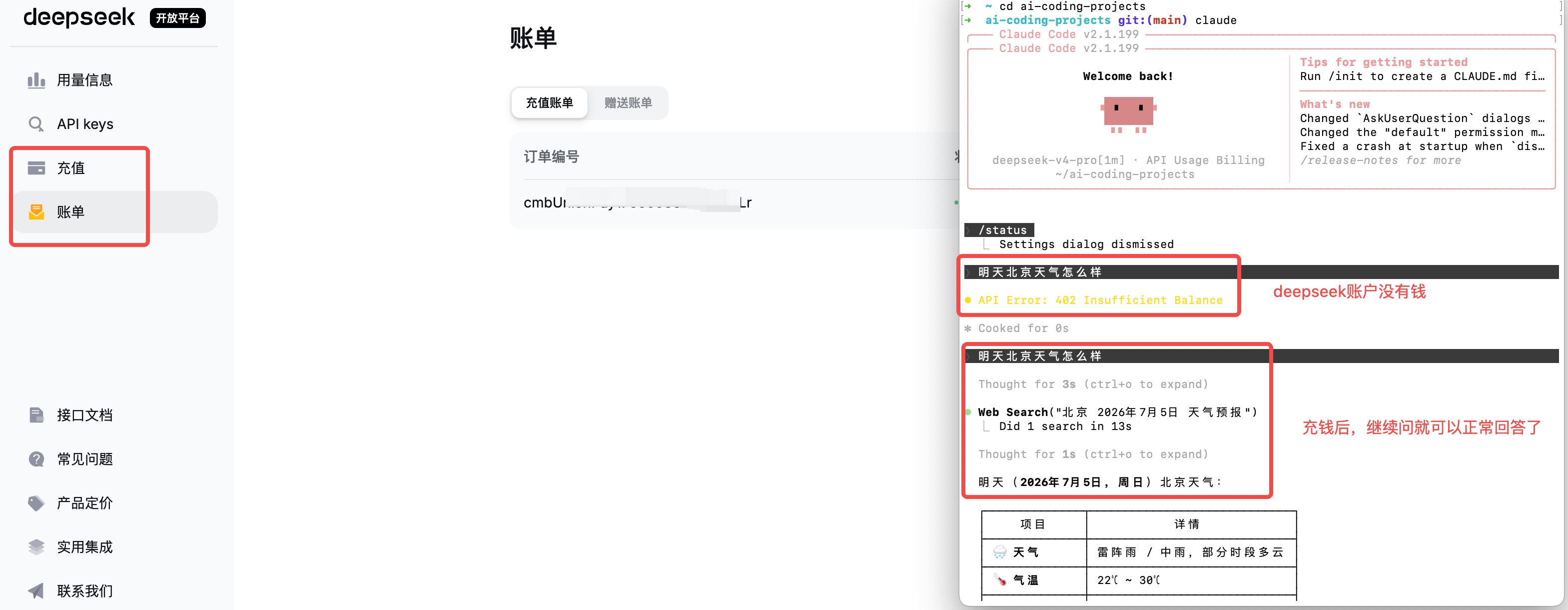1568x610 pixels.
Task: Click the 'Tips for getting started' heading
Action: (1384, 62)
